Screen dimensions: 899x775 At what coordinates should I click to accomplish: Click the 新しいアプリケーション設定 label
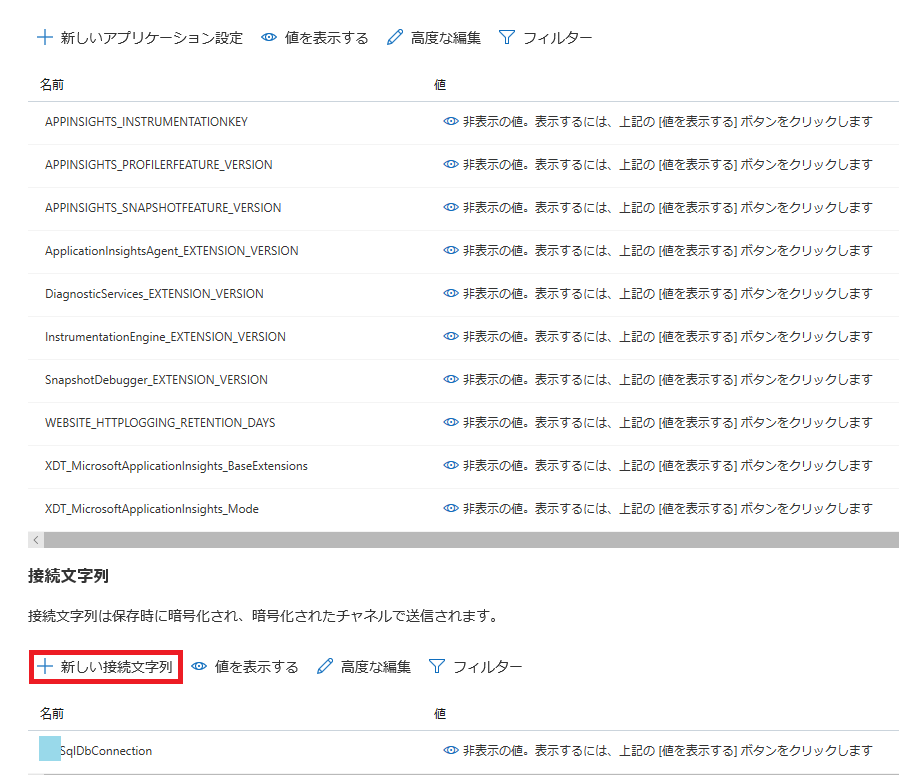tap(152, 38)
